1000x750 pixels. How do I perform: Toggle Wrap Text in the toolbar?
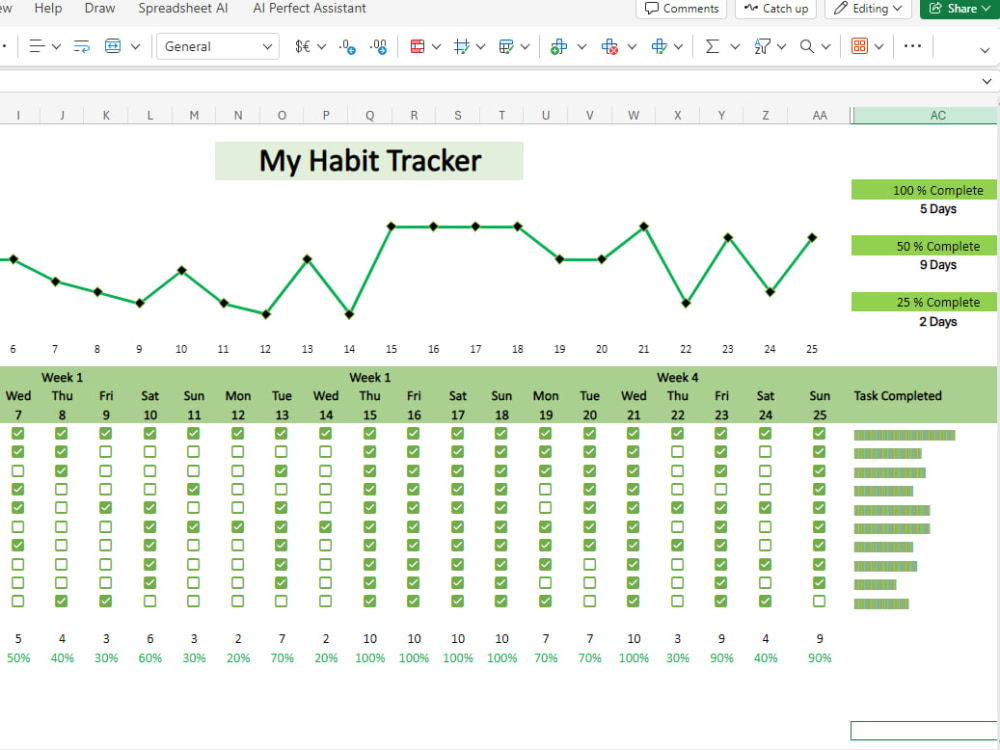pyautogui.click(x=82, y=47)
